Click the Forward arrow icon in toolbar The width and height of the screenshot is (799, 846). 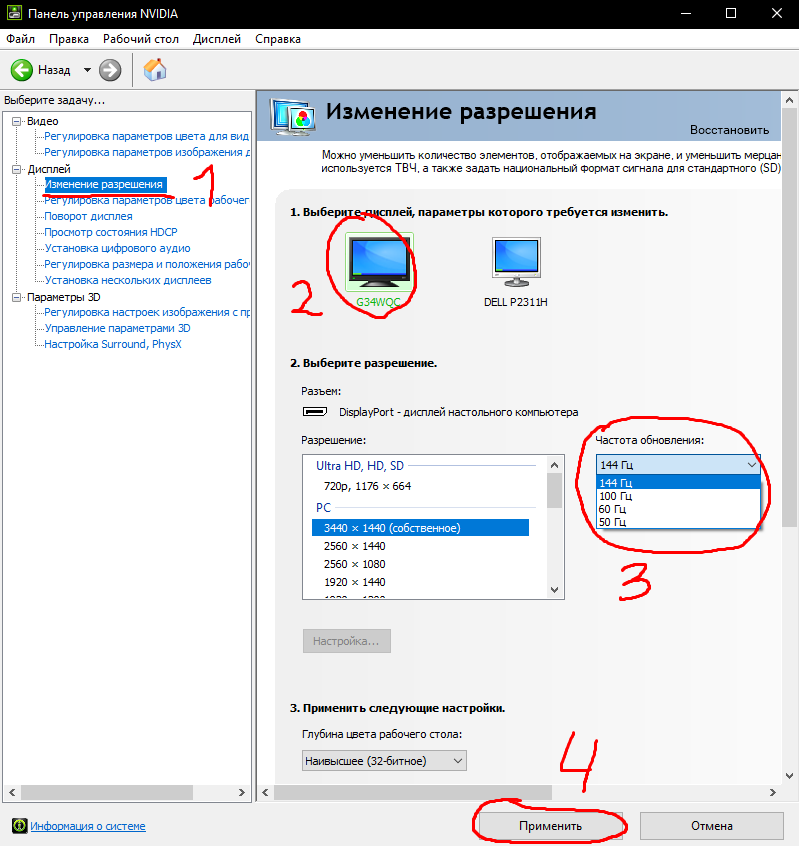110,70
